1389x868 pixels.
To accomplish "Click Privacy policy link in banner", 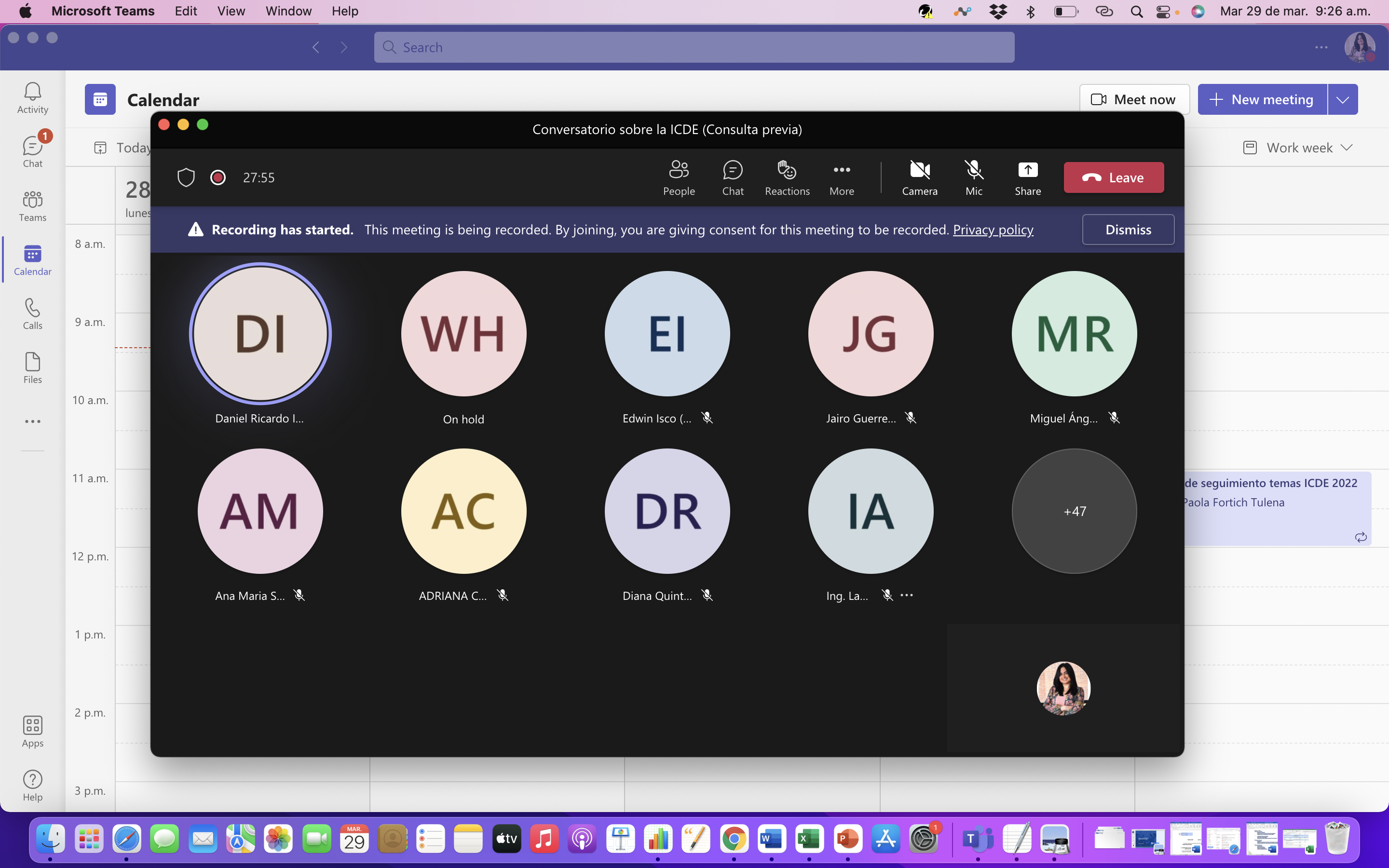I will (x=992, y=229).
